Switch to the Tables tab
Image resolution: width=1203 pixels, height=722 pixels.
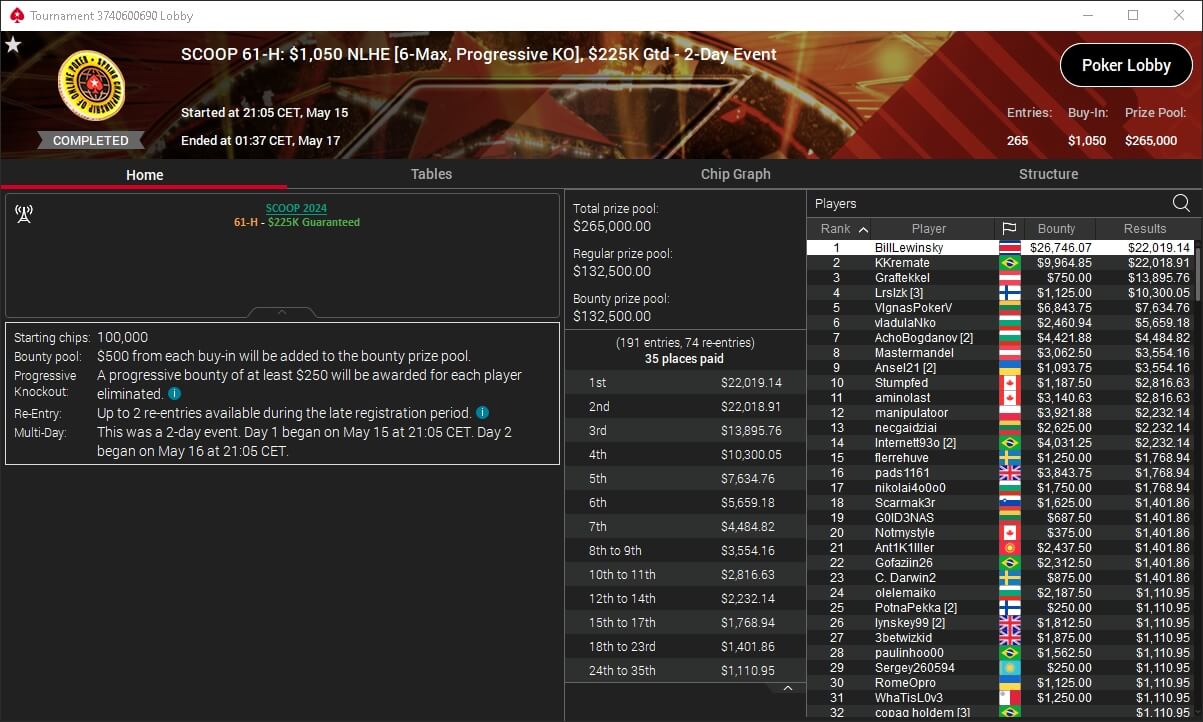click(x=431, y=174)
